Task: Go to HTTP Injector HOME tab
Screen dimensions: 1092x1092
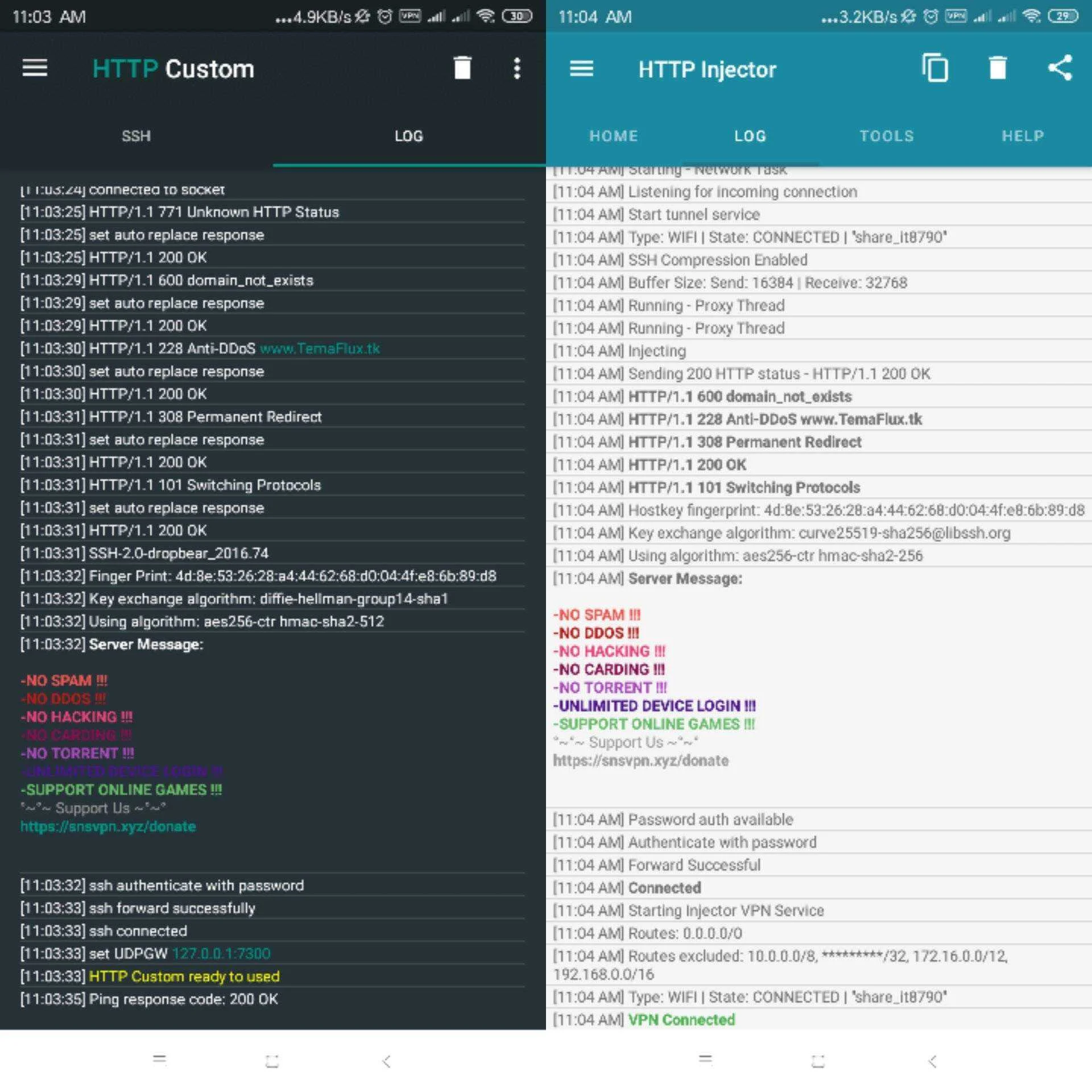Action: (614, 136)
